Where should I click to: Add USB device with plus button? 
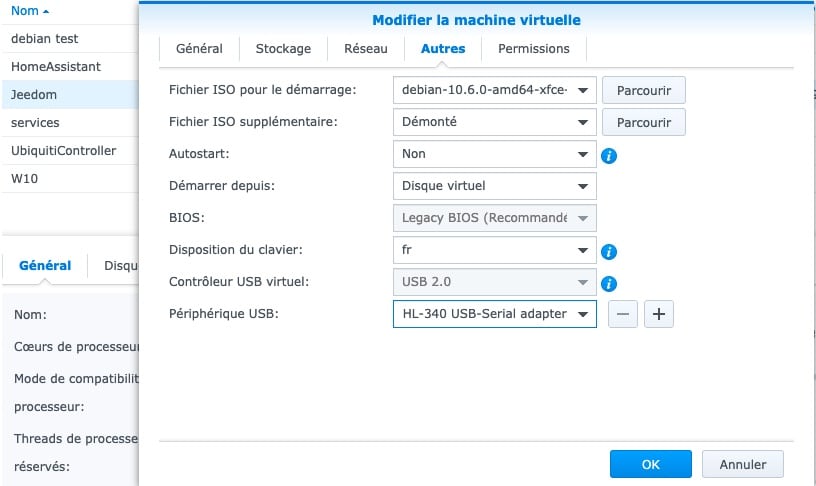coord(659,314)
